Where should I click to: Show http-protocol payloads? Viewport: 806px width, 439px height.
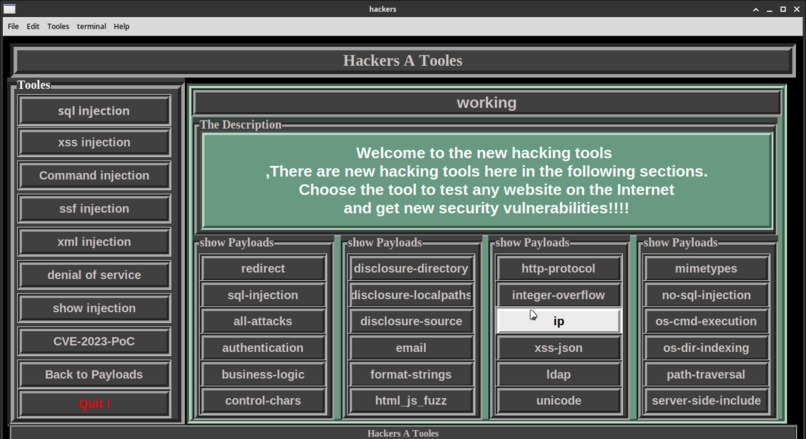click(559, 268)
